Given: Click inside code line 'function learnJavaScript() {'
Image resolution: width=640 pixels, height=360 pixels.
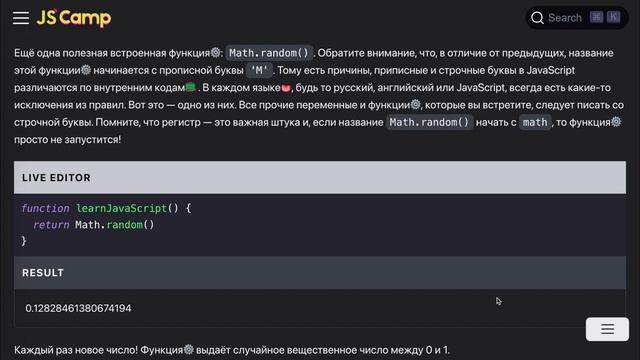Looking at the screenshot, I should 106,208.
